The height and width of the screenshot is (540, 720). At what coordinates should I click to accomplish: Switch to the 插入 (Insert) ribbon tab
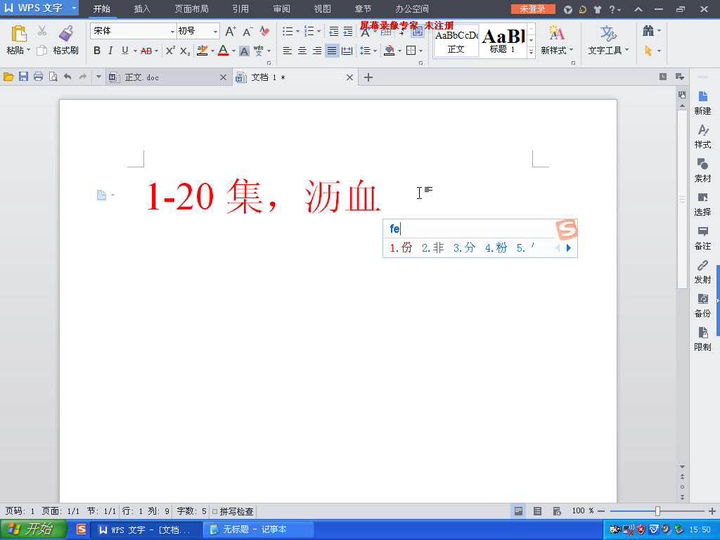[x=142, y=8]
